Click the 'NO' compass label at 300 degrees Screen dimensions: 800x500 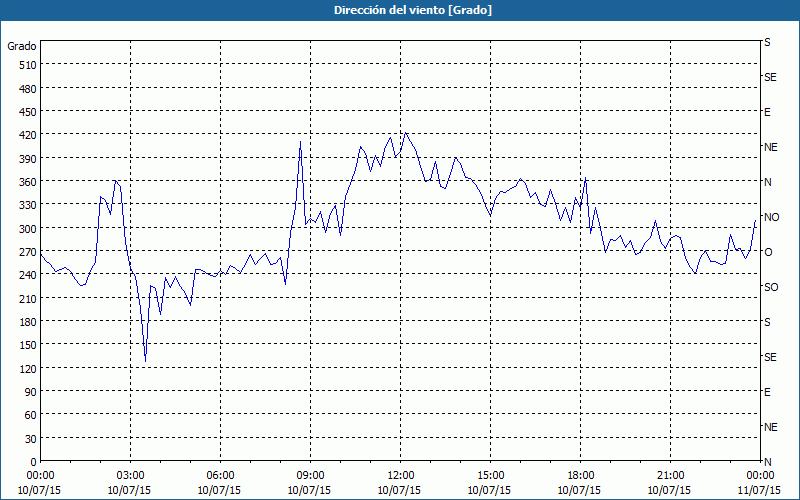pos(772,217)
